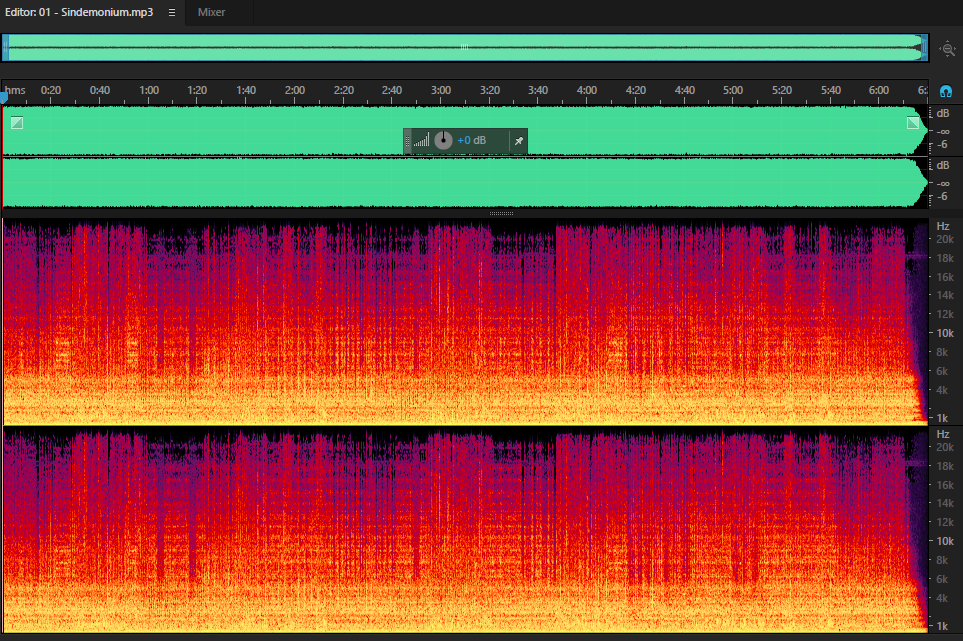The image size is (963, 641).
Task: Click 3:40 on the timeline ruler
Action: point(538,90)
